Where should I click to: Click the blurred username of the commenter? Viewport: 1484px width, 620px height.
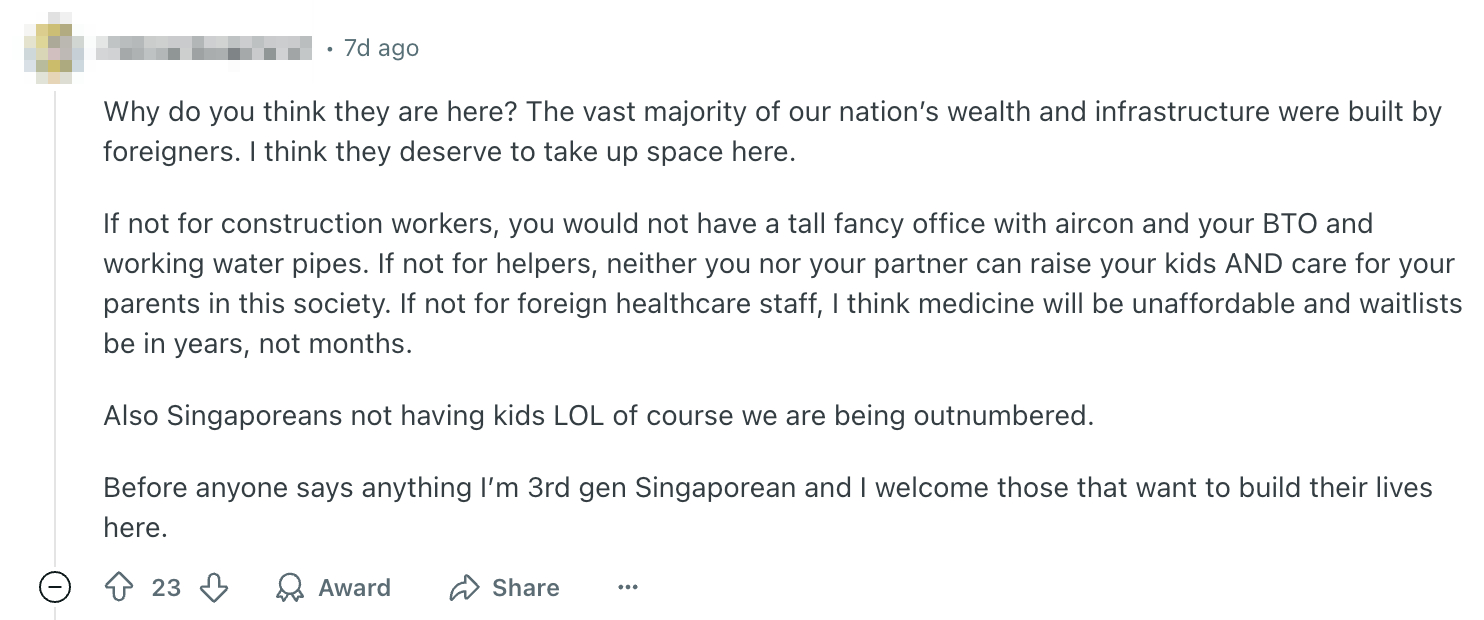coord(207,48)
